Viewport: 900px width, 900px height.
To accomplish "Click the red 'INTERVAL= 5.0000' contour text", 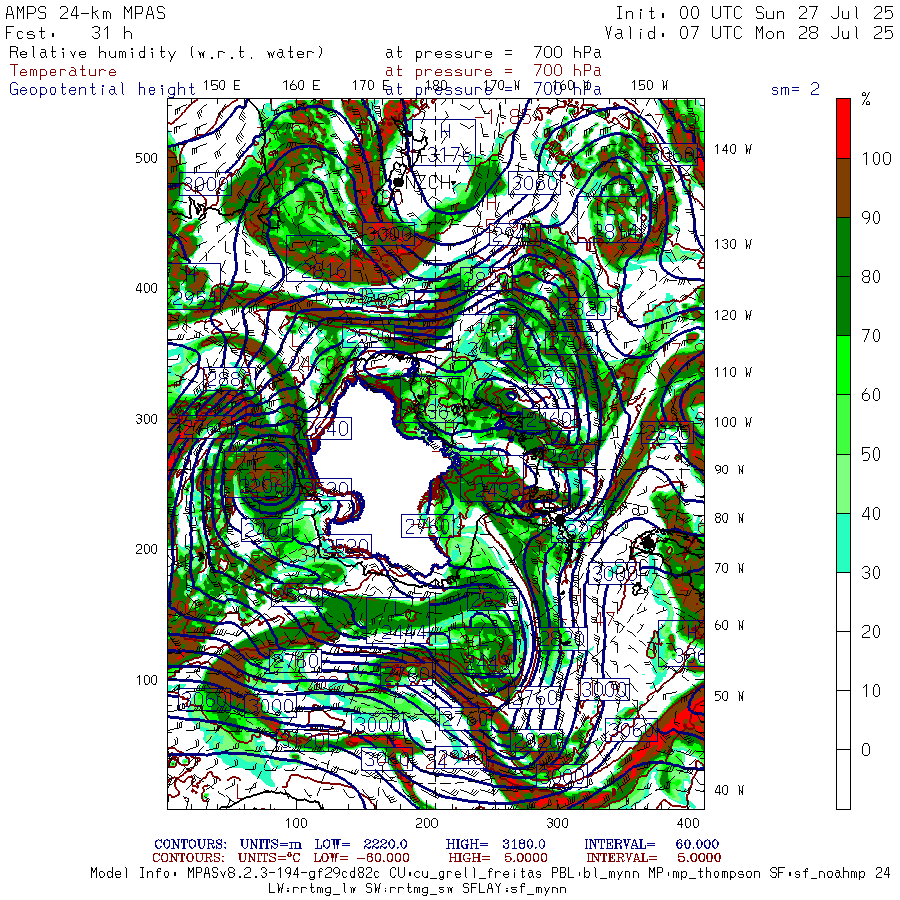I will tap(653, 858).
